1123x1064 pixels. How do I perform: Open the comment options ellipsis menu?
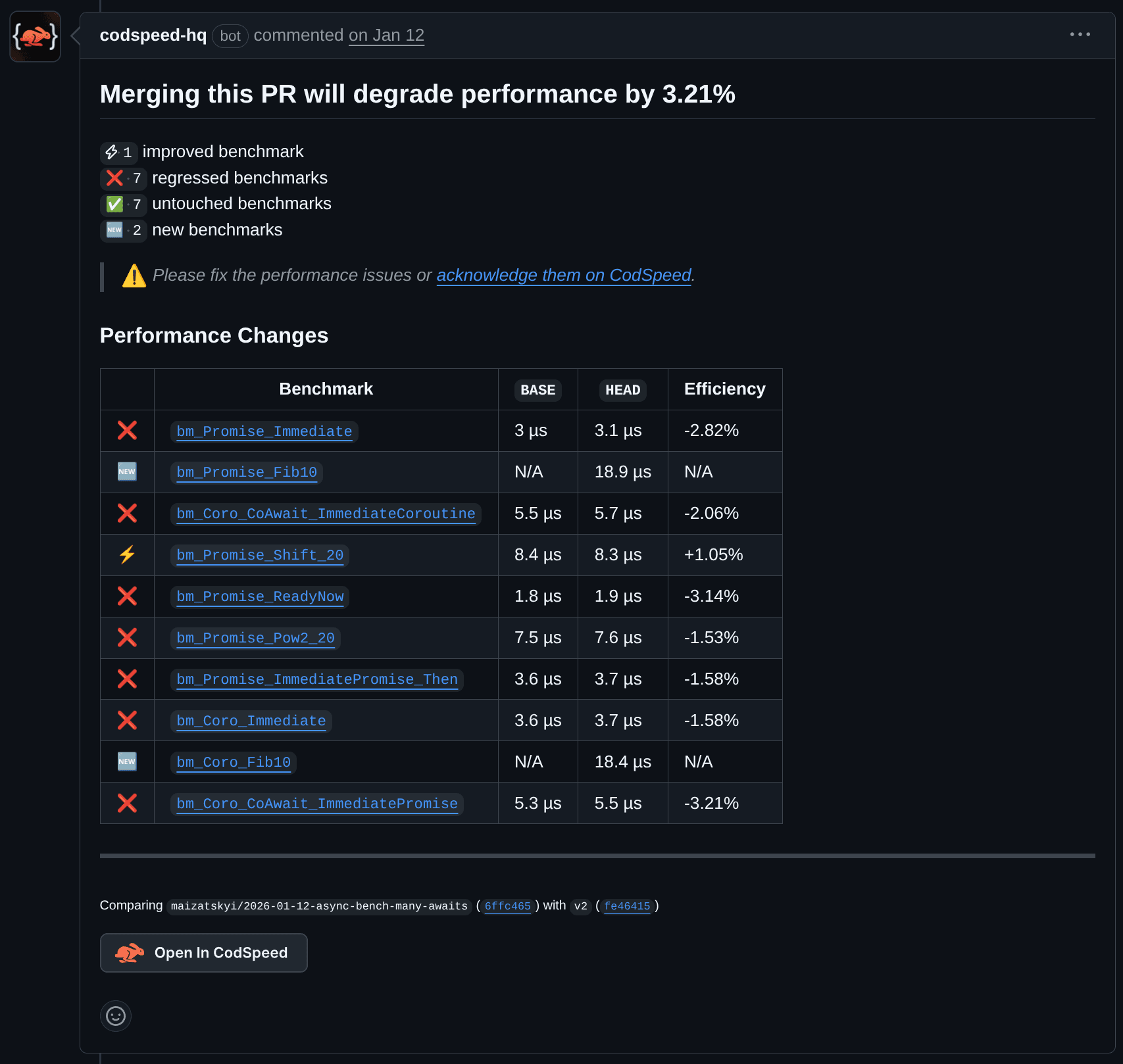[1080, 34]
